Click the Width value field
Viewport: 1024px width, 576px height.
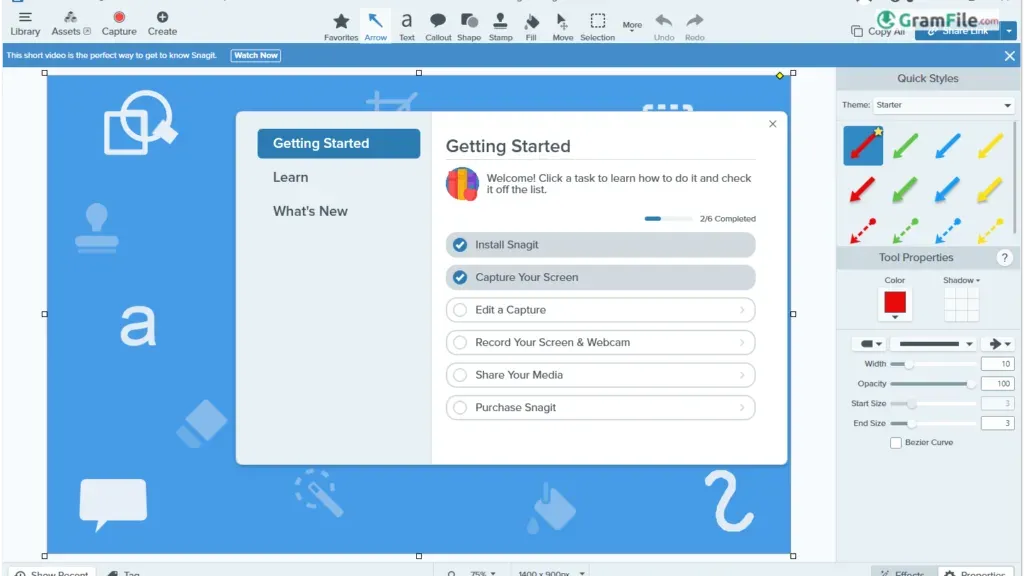point(997,364)
